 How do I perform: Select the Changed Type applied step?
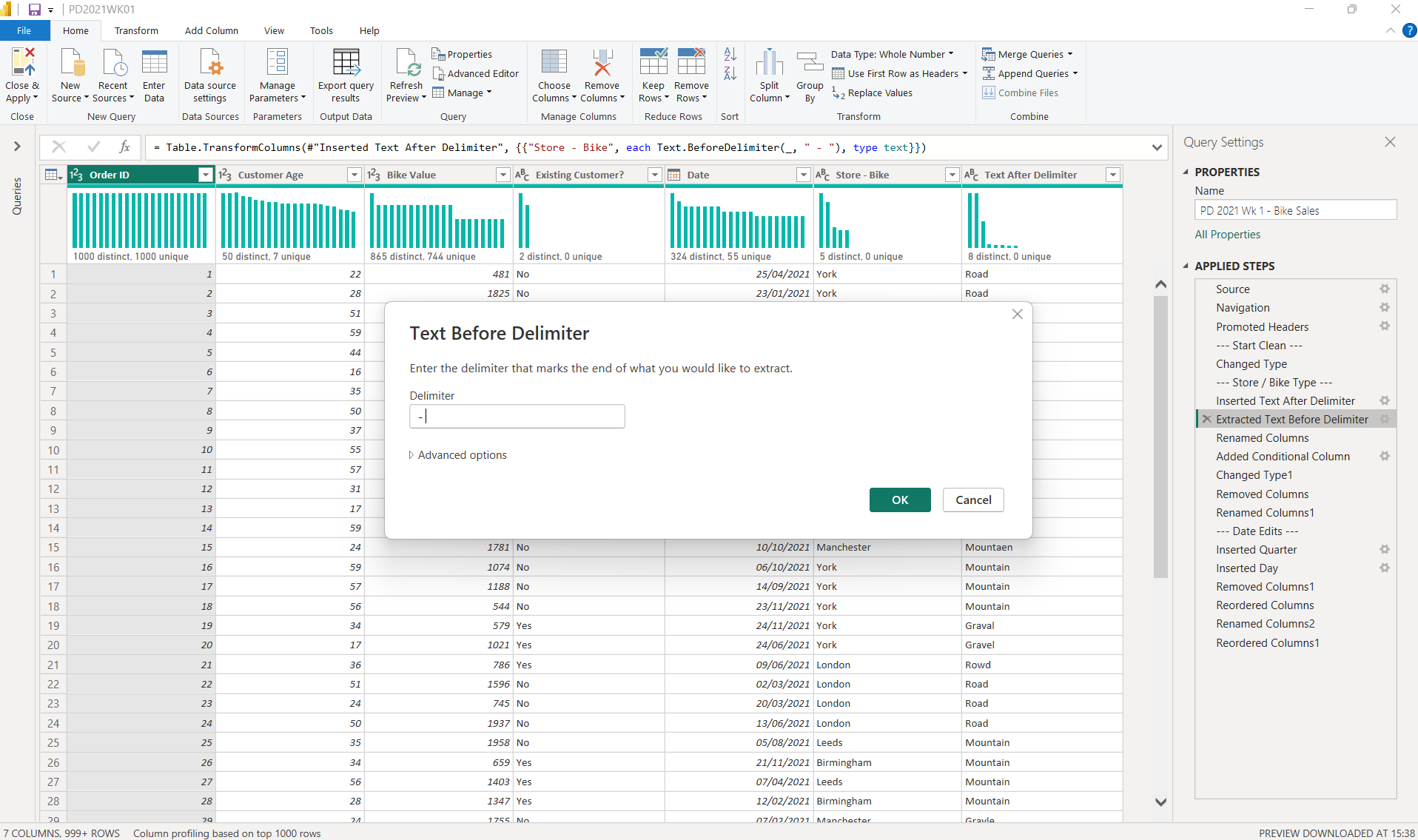(x=1251, y=364)
